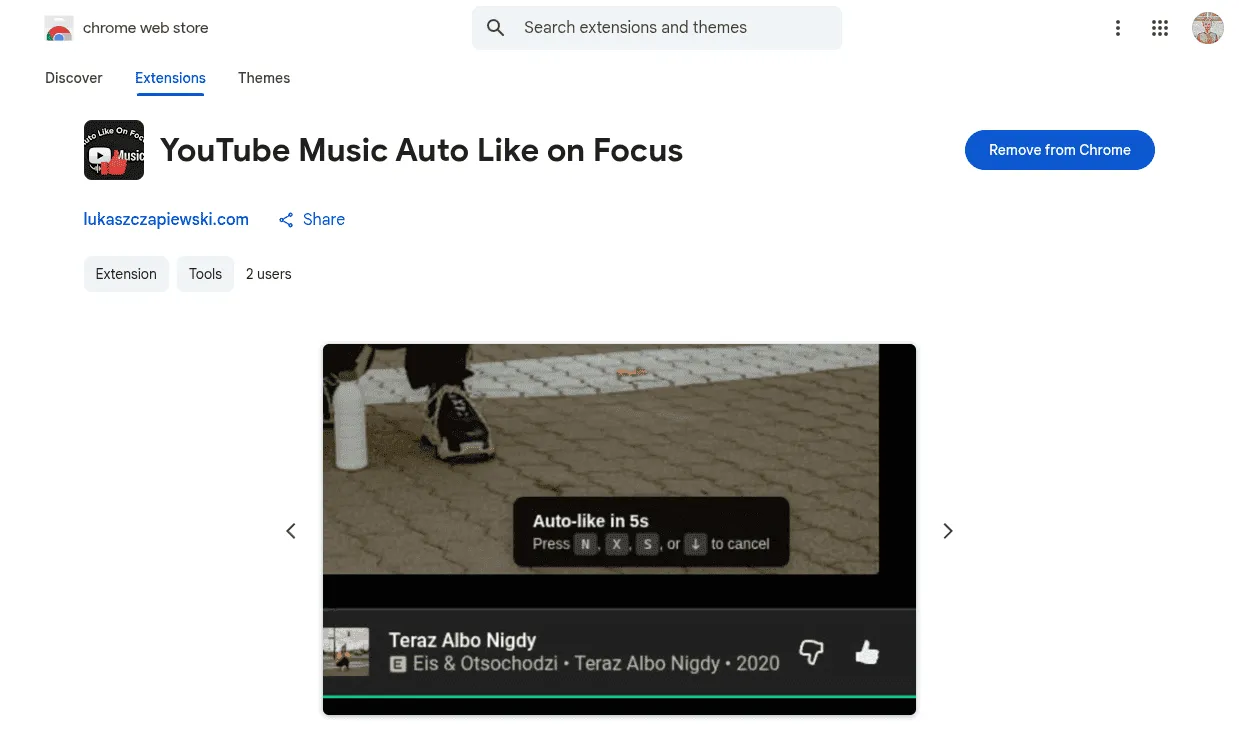The width and height of the screenshot is (1239, 732).
Task: Click the Extension category chip
Action: pos(126,274)
